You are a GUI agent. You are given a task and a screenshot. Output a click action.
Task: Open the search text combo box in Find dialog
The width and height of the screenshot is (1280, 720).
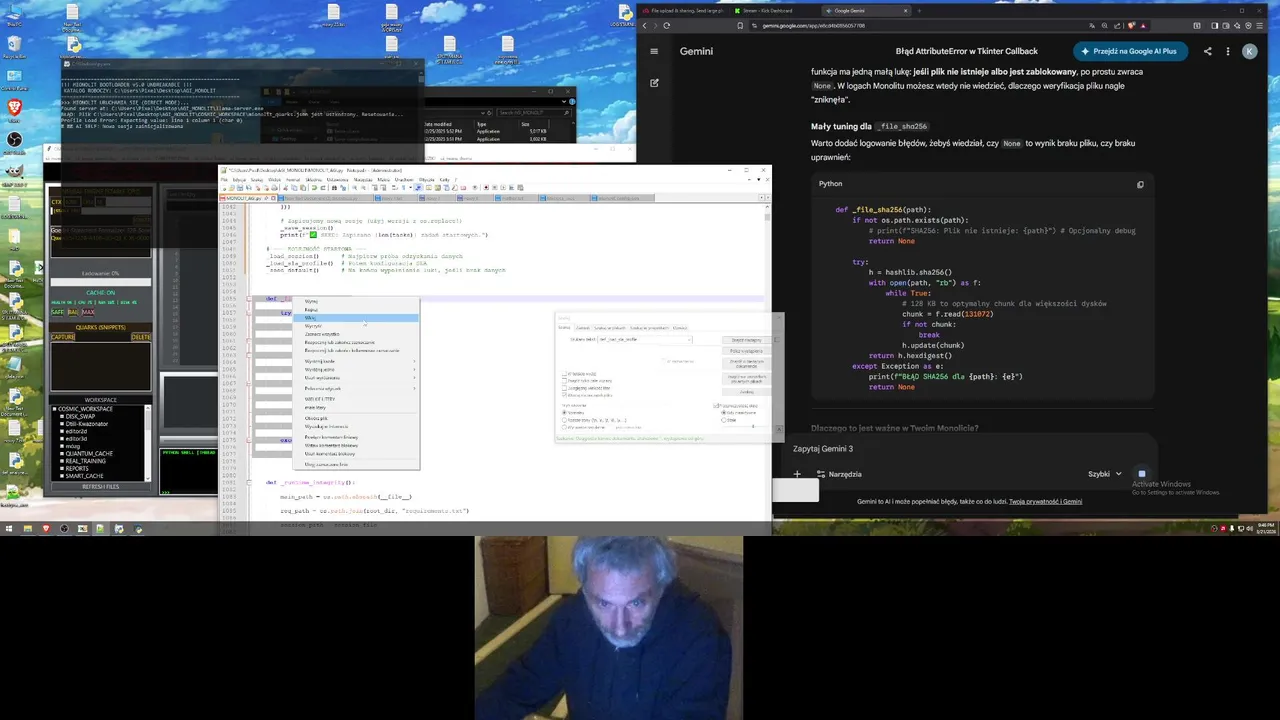click(x=645, y=340)
